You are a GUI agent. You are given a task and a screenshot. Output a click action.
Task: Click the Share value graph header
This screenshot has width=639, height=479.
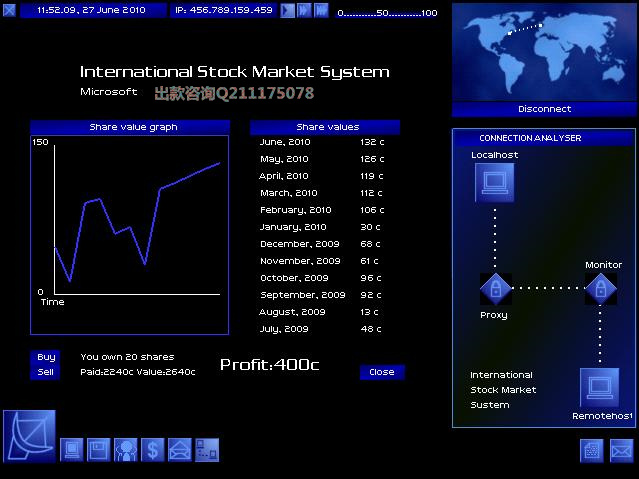[130, 127]
